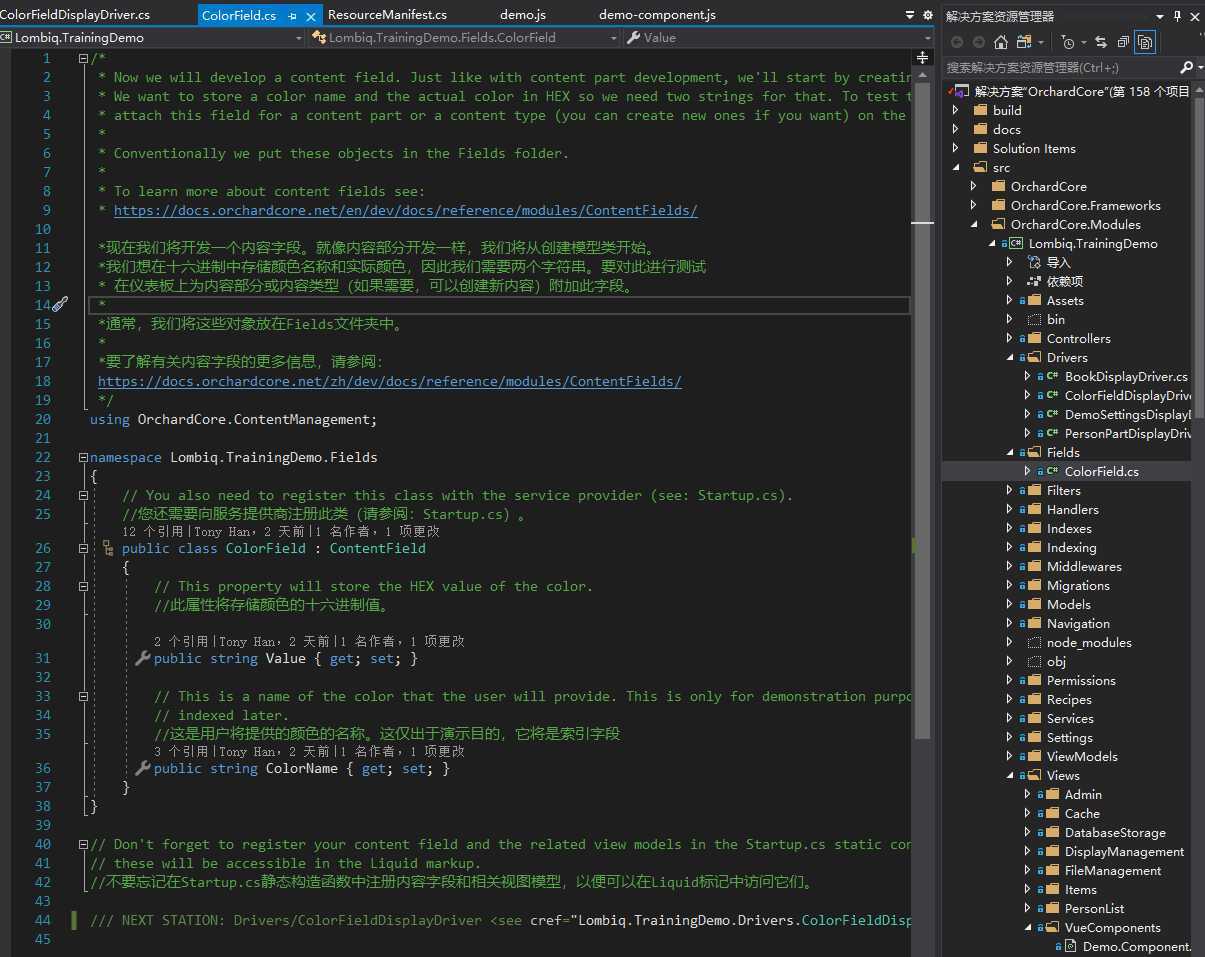The width and height of the screenshot is (1205, 957).
Task: Click the Home icon in Solution Explorer
Action: pos(1000,42)
